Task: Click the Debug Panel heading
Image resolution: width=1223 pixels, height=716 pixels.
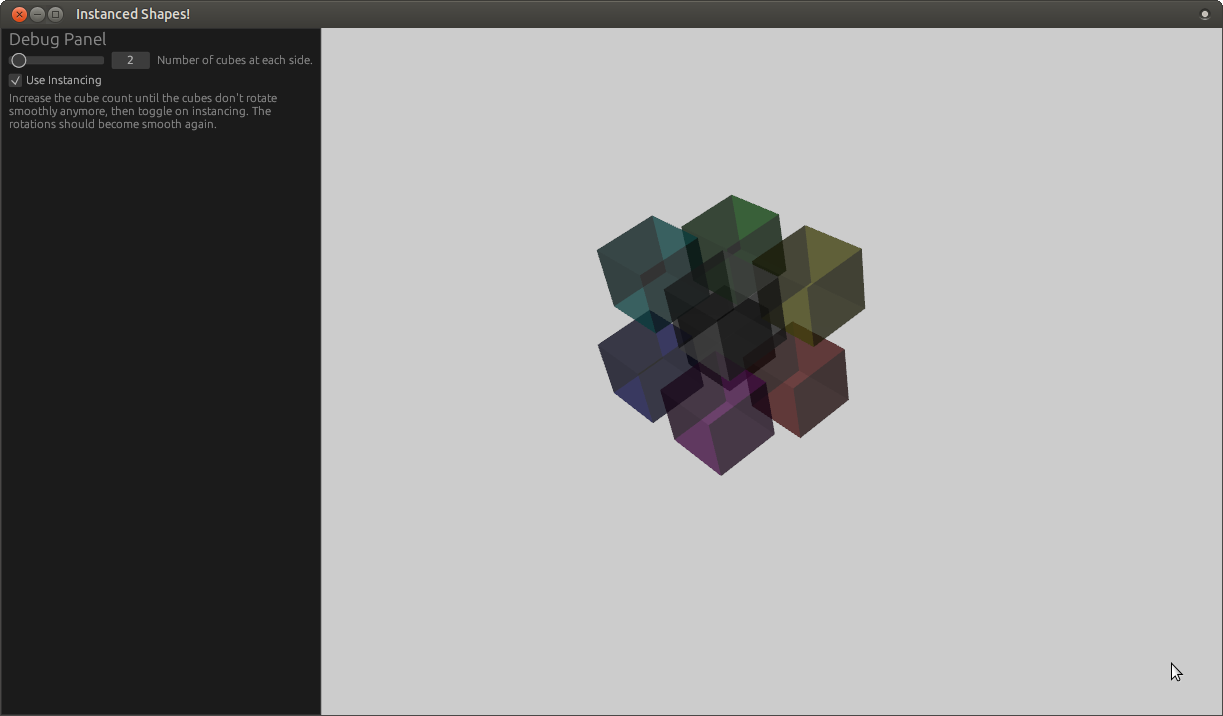Action: pos(57,39)
